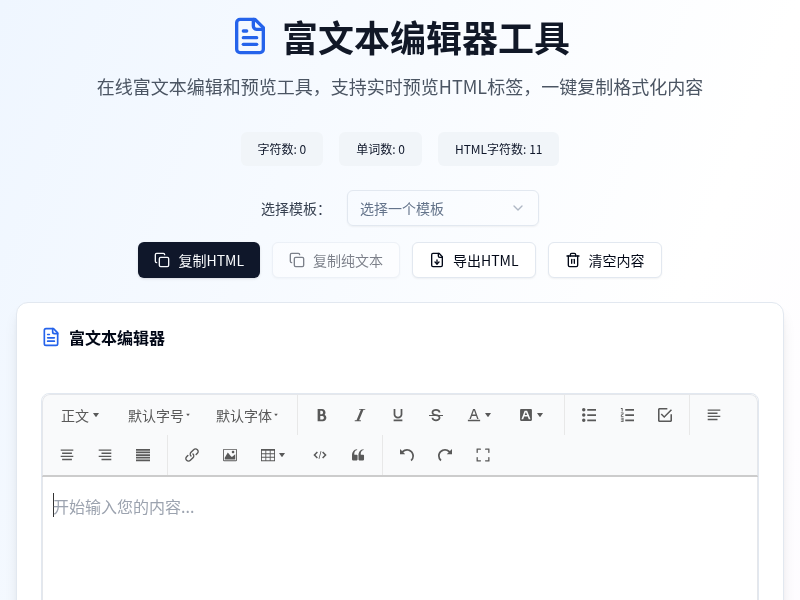The height and width of the screenshot is (600, 800).
Task: Toggle bold formatting in the editor toolbar
Action: click(322, 415)
